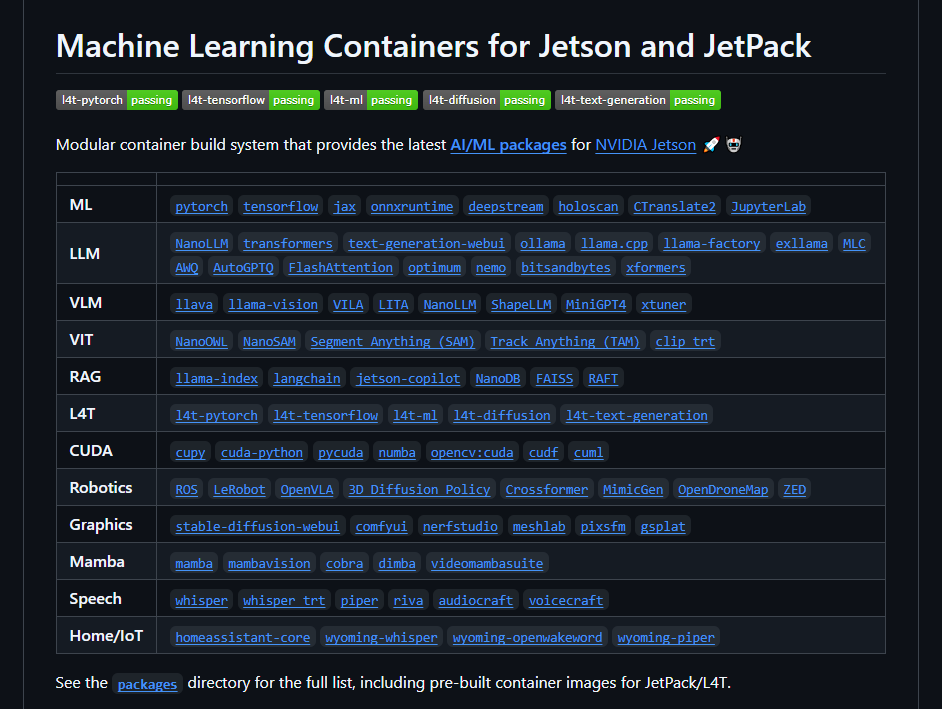Open the transformers link
This screenshot has height=709, width=942.
point(288,244)
